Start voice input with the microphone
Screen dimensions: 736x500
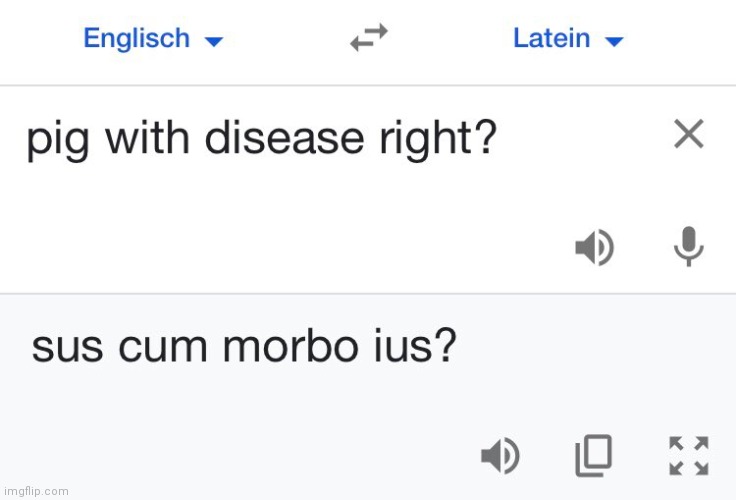(688, 247)
